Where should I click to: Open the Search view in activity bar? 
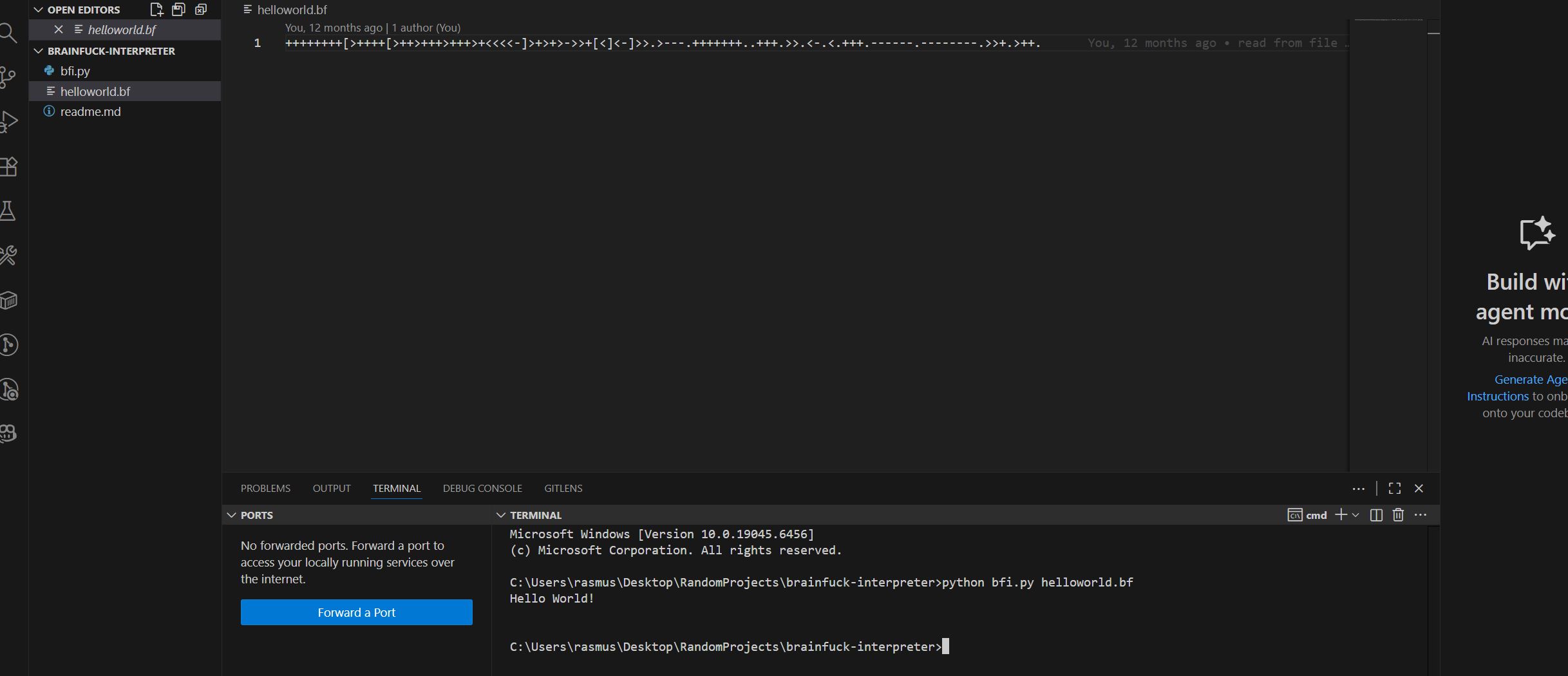8,33
